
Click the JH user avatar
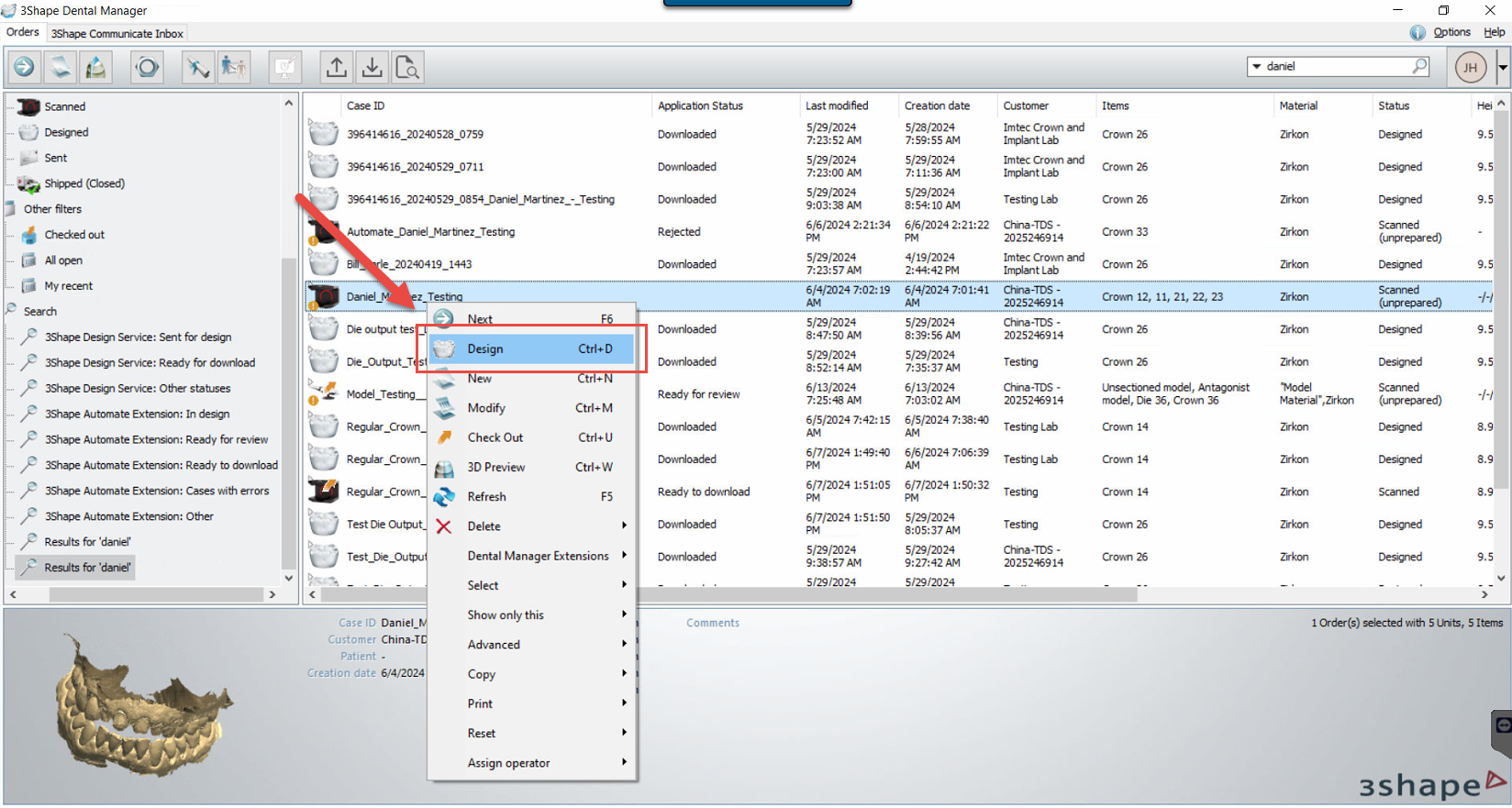(x=1471, y=67)
